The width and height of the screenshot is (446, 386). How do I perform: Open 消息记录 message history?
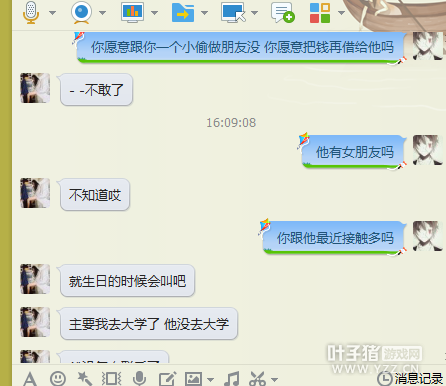tap(410, 379)
